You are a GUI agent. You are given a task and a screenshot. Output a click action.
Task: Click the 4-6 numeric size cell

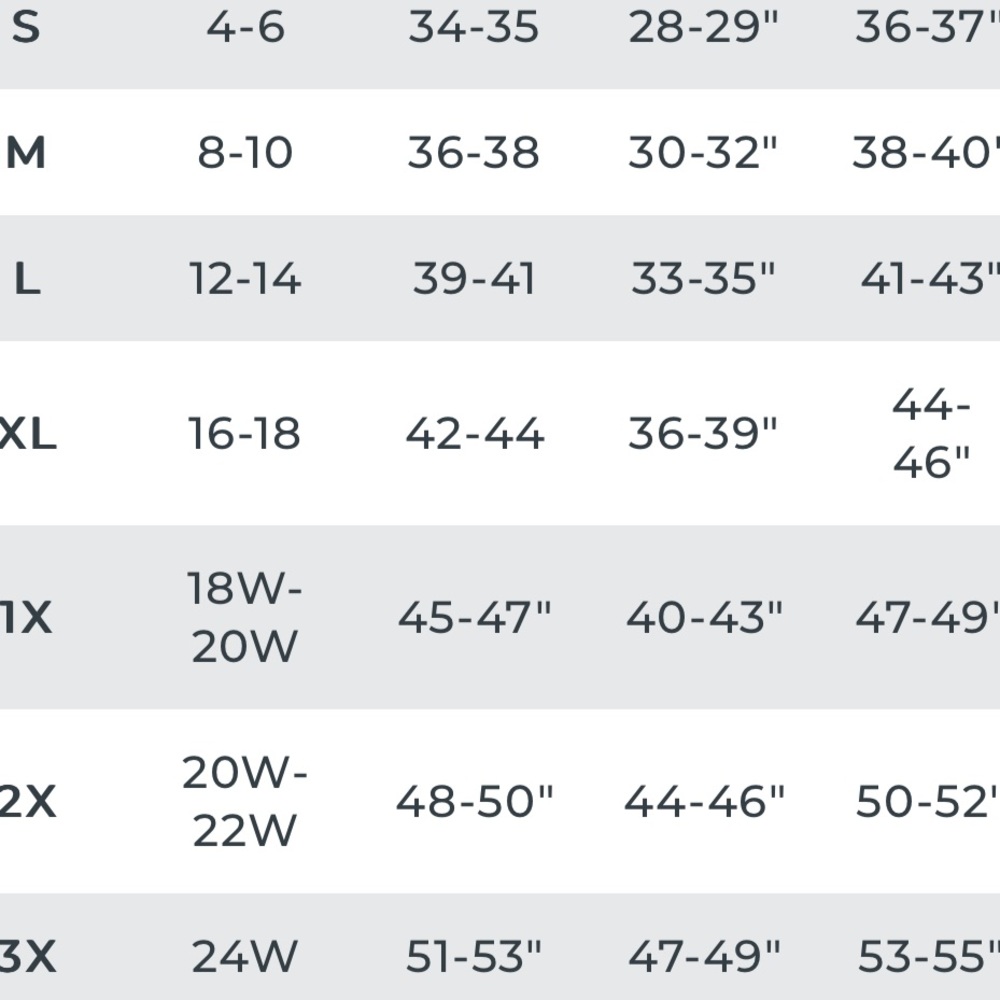tap(245, 28)
